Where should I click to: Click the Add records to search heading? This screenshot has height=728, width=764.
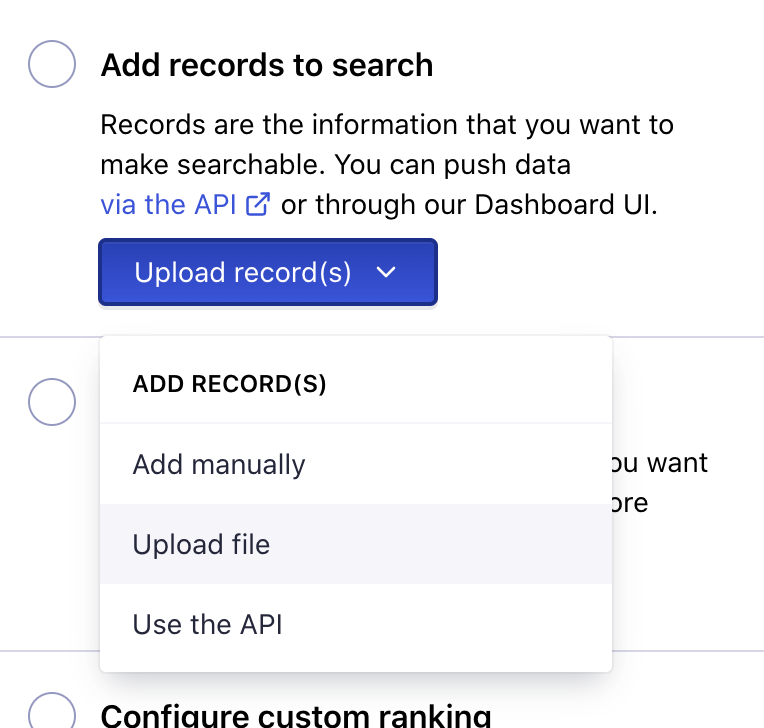[267, 65]
